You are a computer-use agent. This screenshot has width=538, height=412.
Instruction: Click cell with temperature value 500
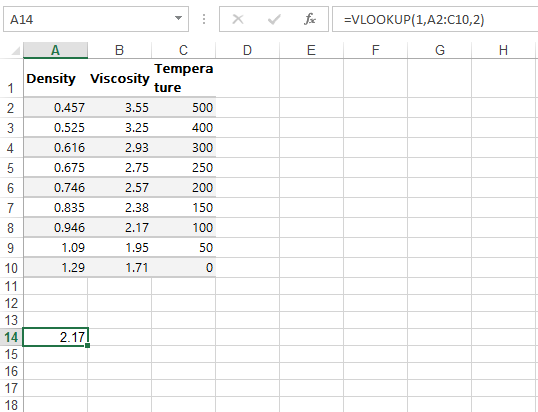coord(184,108)
